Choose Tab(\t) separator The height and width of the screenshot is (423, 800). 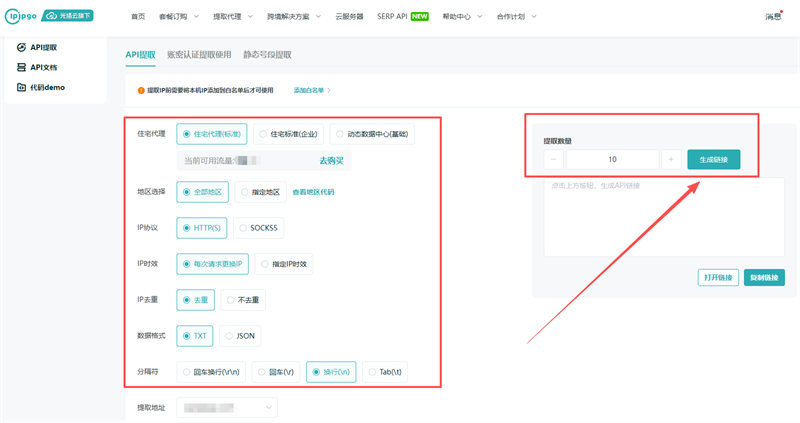385,372
